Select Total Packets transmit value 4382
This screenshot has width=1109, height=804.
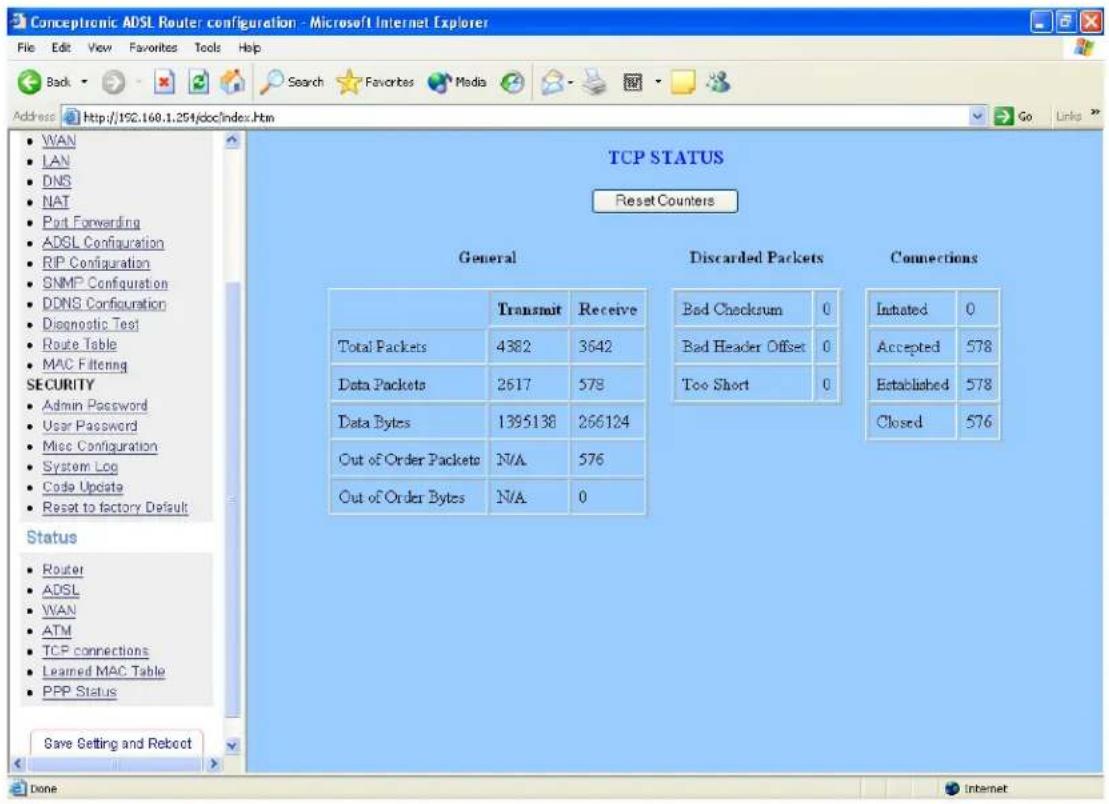[513, 346]
